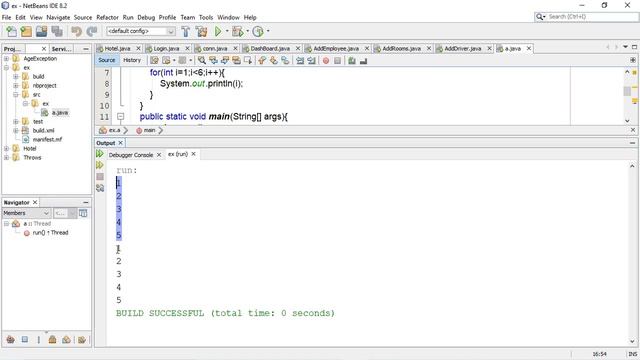Image resolution: width=640 pixels, height=360 pixels.
Task: Close the ex (run) output tab
Action: click(x=193, y=154)
